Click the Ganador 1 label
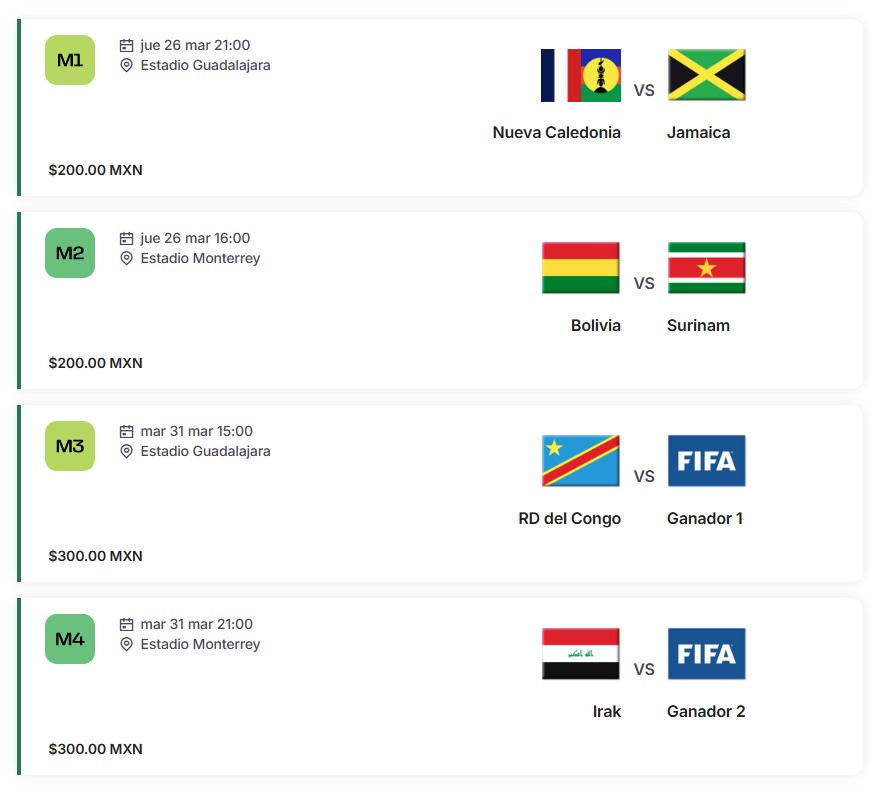Screen dimensions: 871x793 (706, 518)
